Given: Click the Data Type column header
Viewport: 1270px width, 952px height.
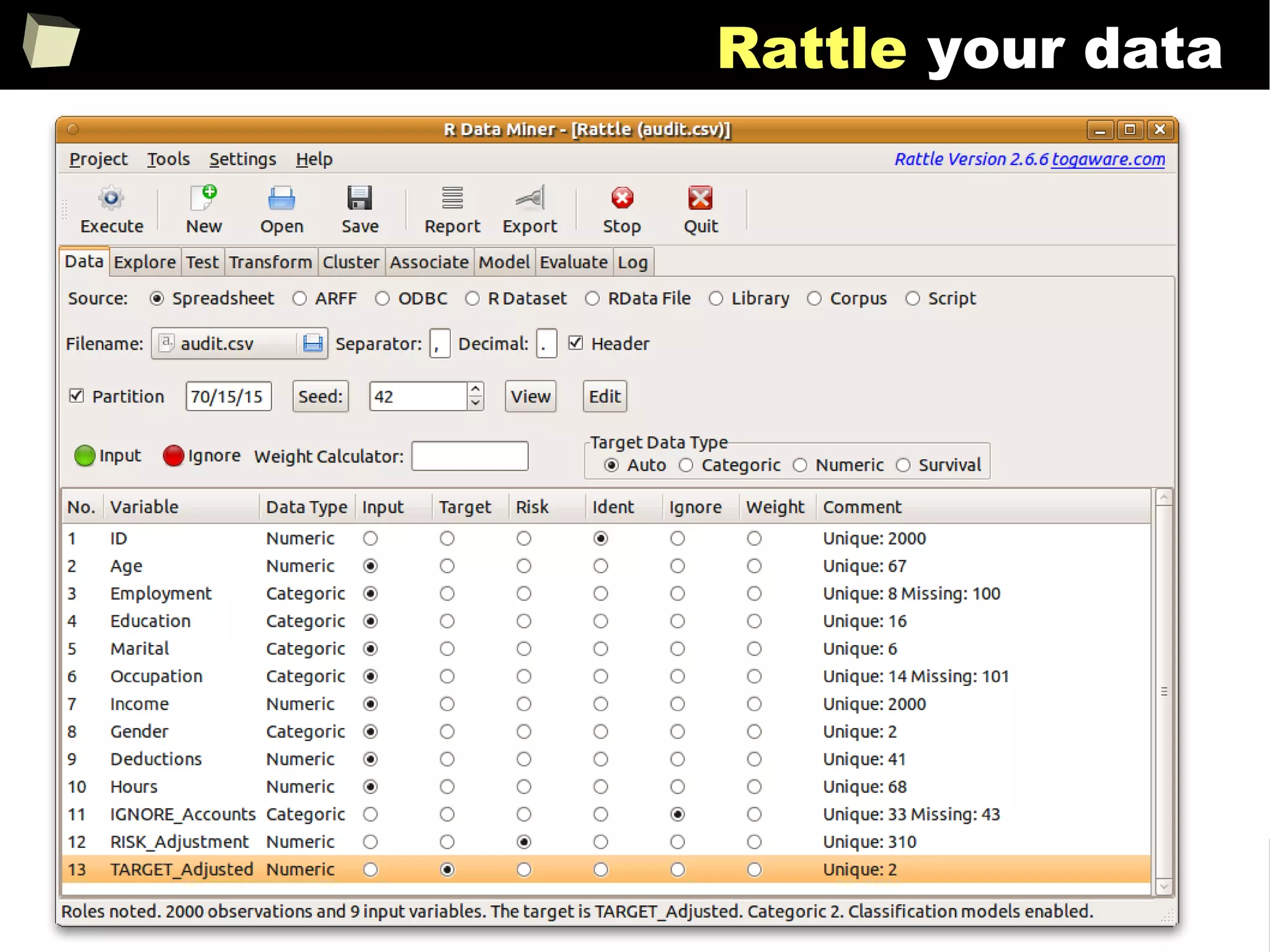Looking at the screenshot, I should coord(308,507).
